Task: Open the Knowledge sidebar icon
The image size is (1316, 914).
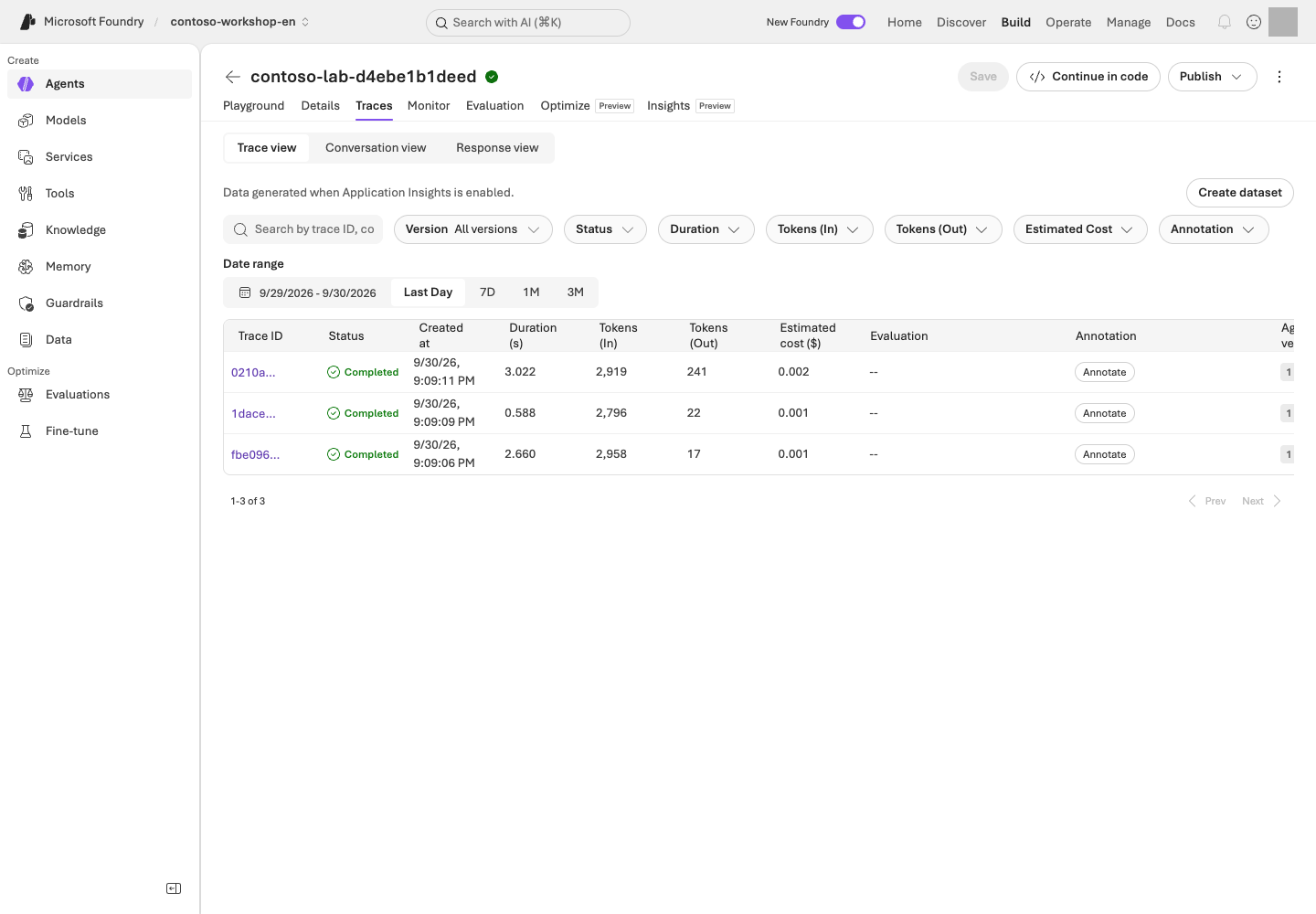Action: (26, 229)
